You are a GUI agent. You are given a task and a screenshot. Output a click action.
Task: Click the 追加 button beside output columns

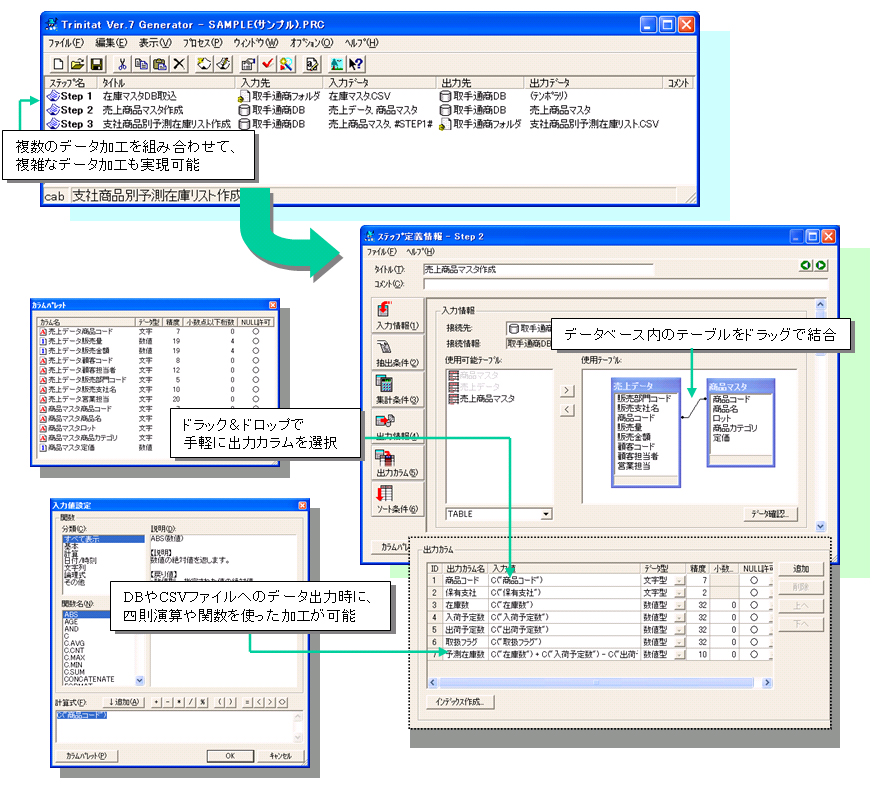click(801, 569)
